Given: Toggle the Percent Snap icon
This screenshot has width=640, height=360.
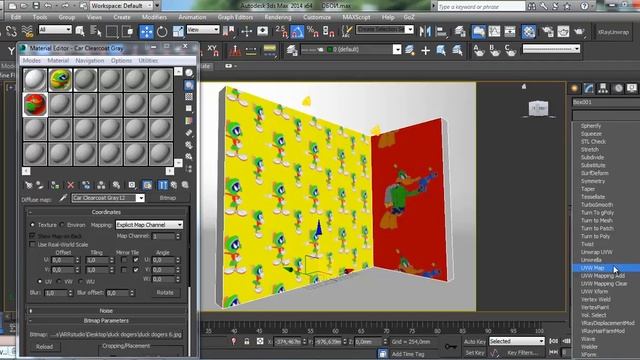Looking at the screenshot, I should (313, 32).
